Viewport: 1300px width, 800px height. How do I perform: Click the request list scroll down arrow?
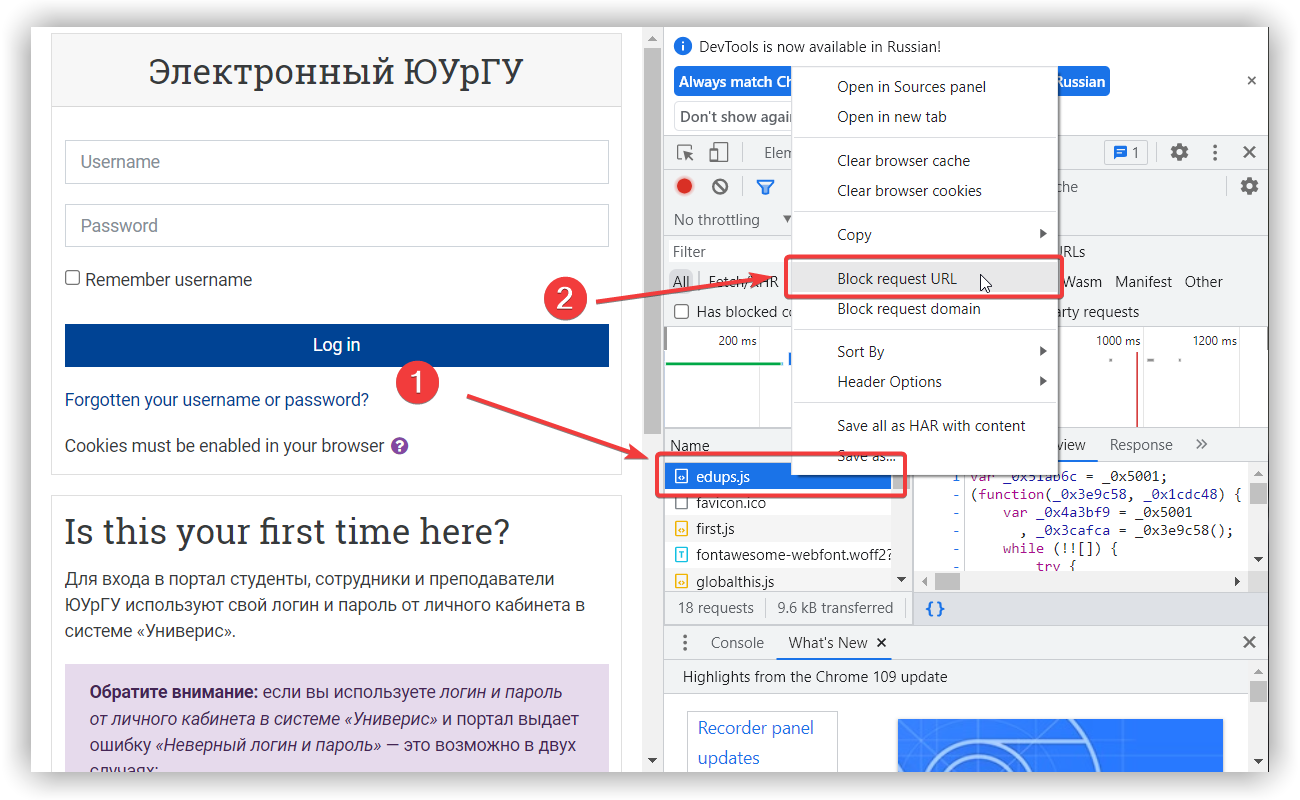pos(901,580)
